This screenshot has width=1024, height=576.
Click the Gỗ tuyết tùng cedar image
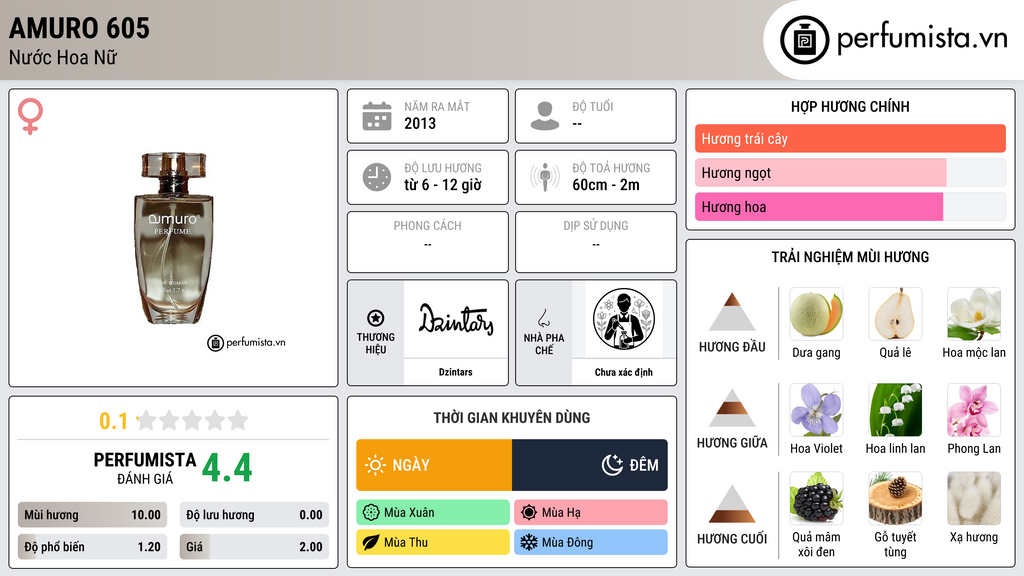click(895, 499)
